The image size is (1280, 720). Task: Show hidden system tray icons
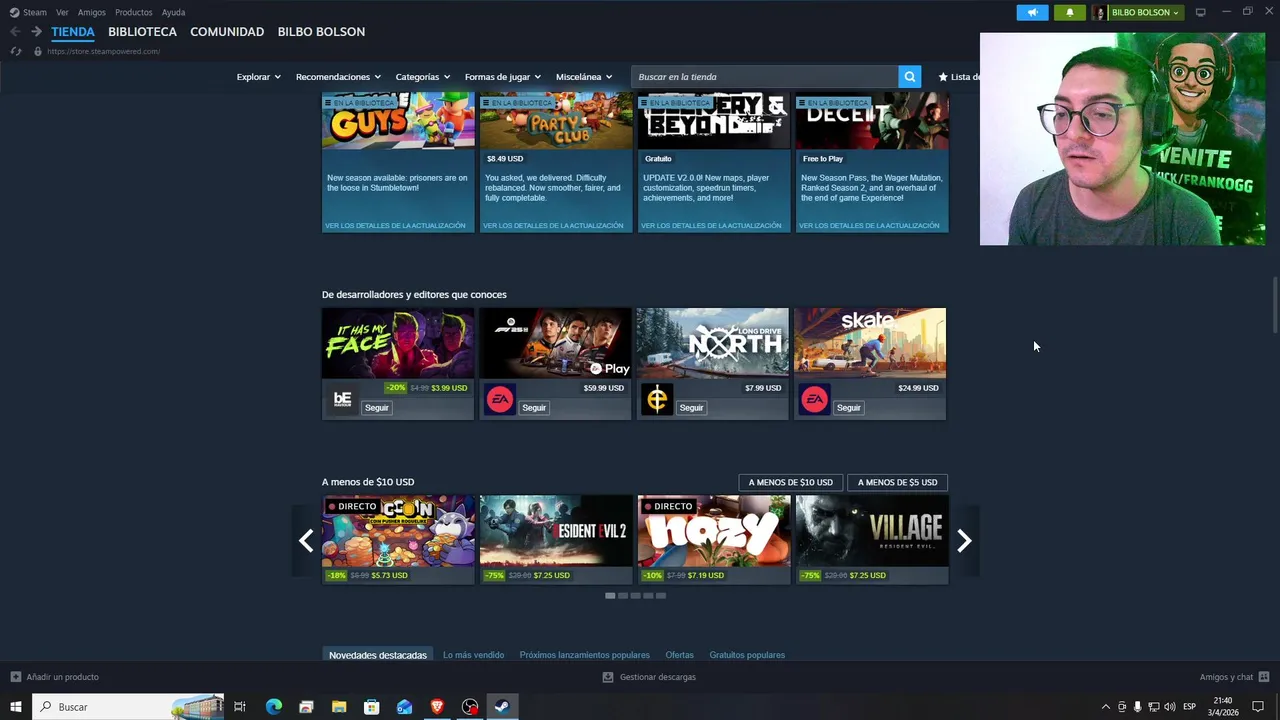pos(1105,707)
